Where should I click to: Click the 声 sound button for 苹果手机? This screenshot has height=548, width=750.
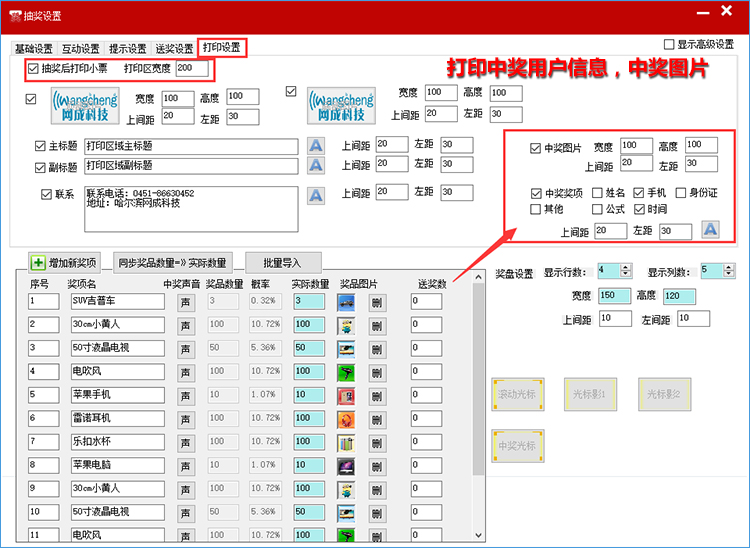[x=186, y=394]
